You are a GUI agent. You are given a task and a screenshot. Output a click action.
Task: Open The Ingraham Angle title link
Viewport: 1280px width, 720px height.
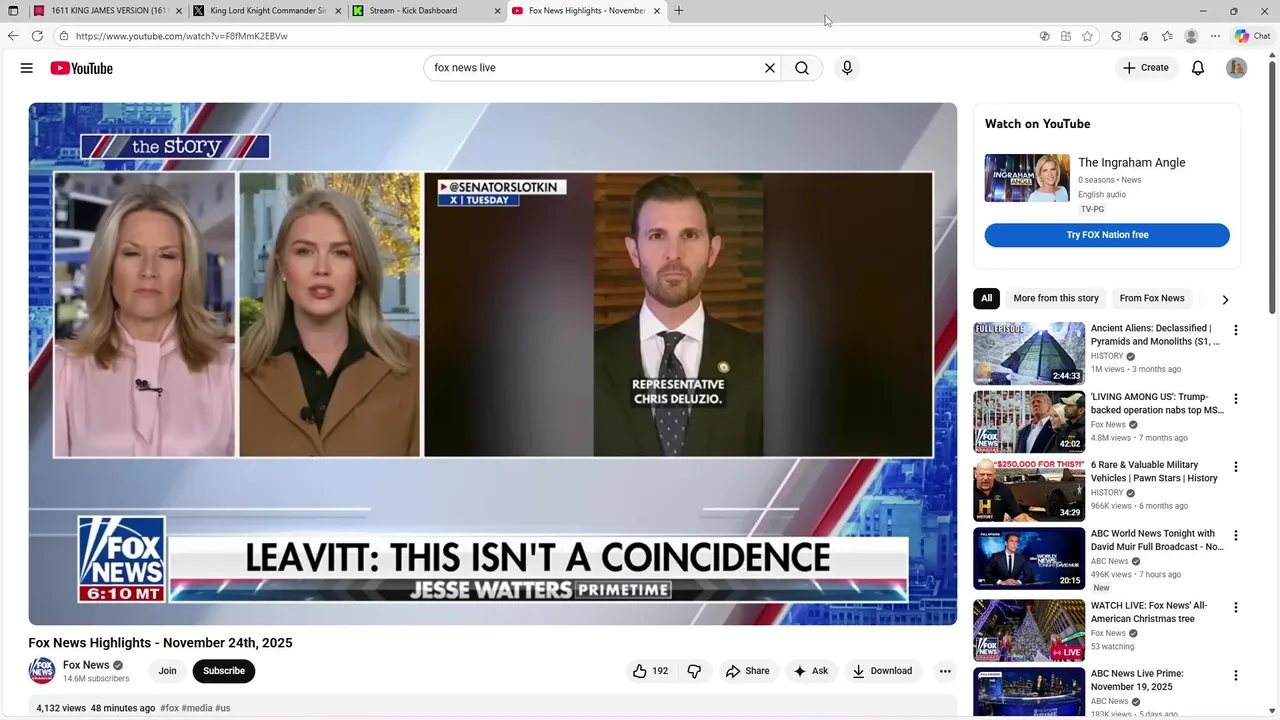(1132, 162)
